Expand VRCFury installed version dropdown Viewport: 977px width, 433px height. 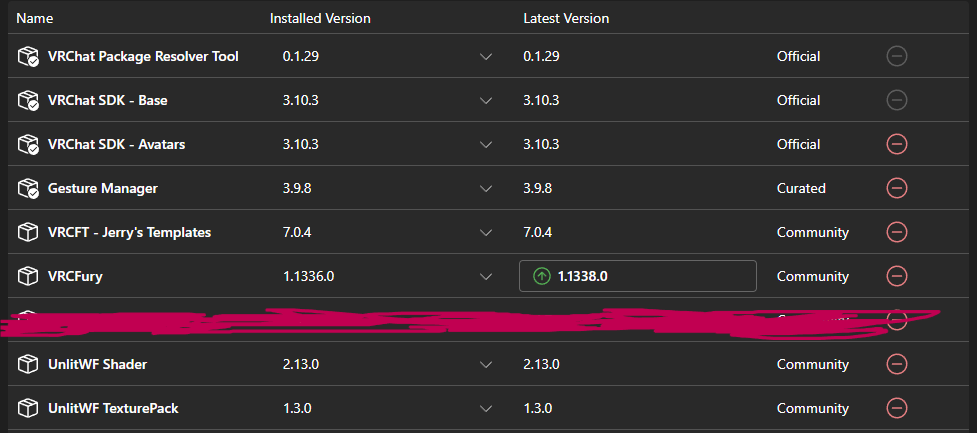coord(486,276)
